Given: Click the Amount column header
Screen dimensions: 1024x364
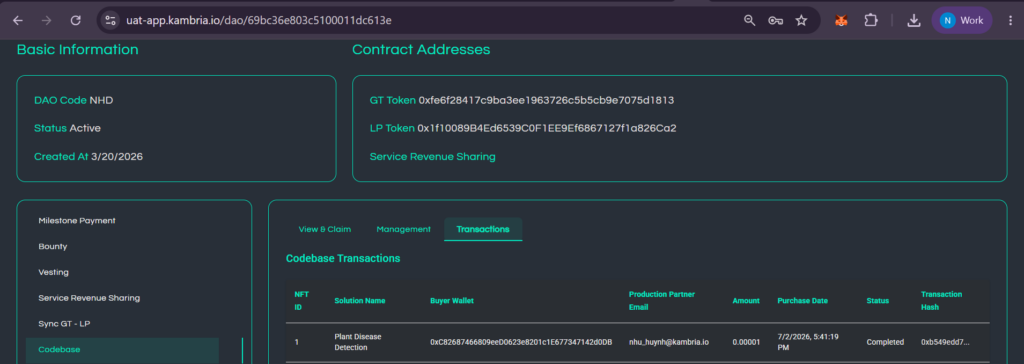Looking at the screenshot, I should pos(746,301).
